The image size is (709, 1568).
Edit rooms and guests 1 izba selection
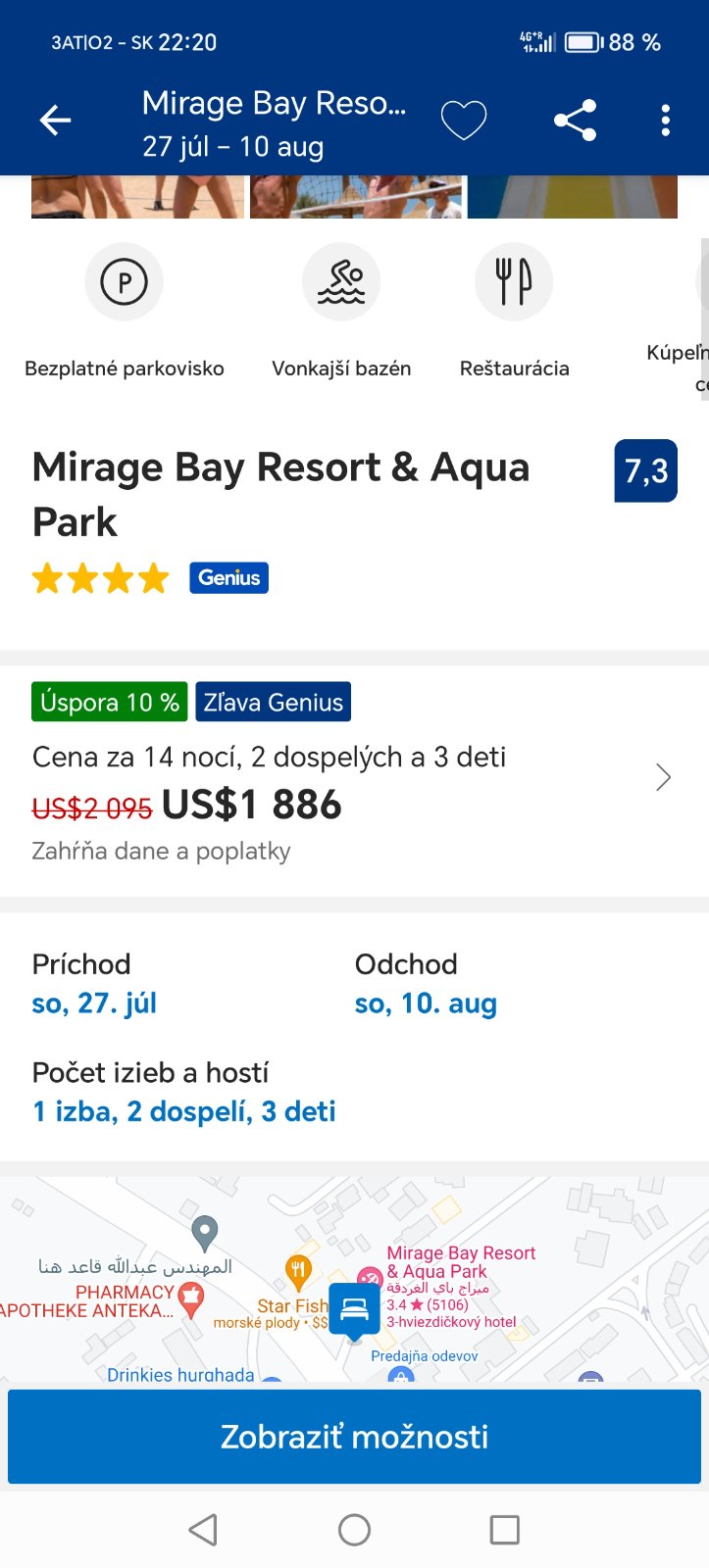point(184,1111)
